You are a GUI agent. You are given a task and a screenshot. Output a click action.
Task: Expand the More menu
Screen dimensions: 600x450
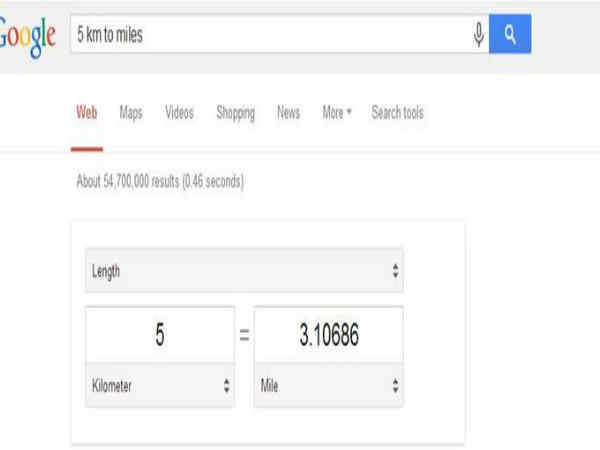coord(336,113)
